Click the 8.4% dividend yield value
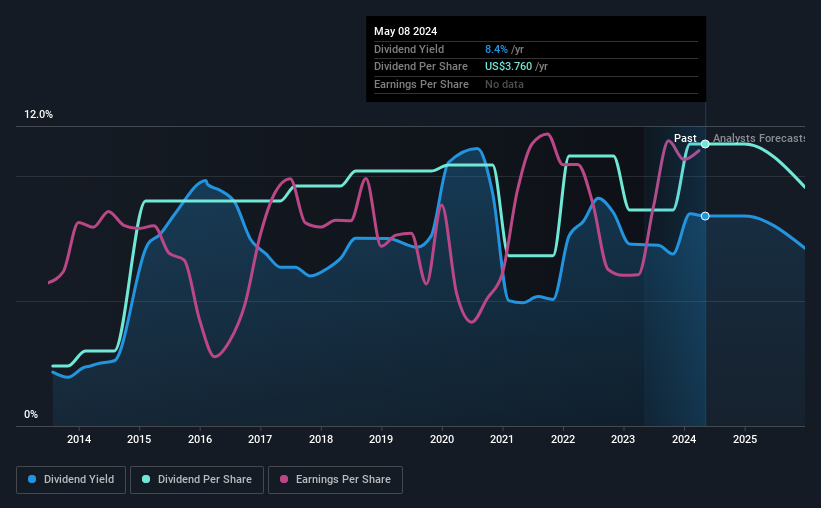This screenshot has width=821, height=508. point(496,49)
